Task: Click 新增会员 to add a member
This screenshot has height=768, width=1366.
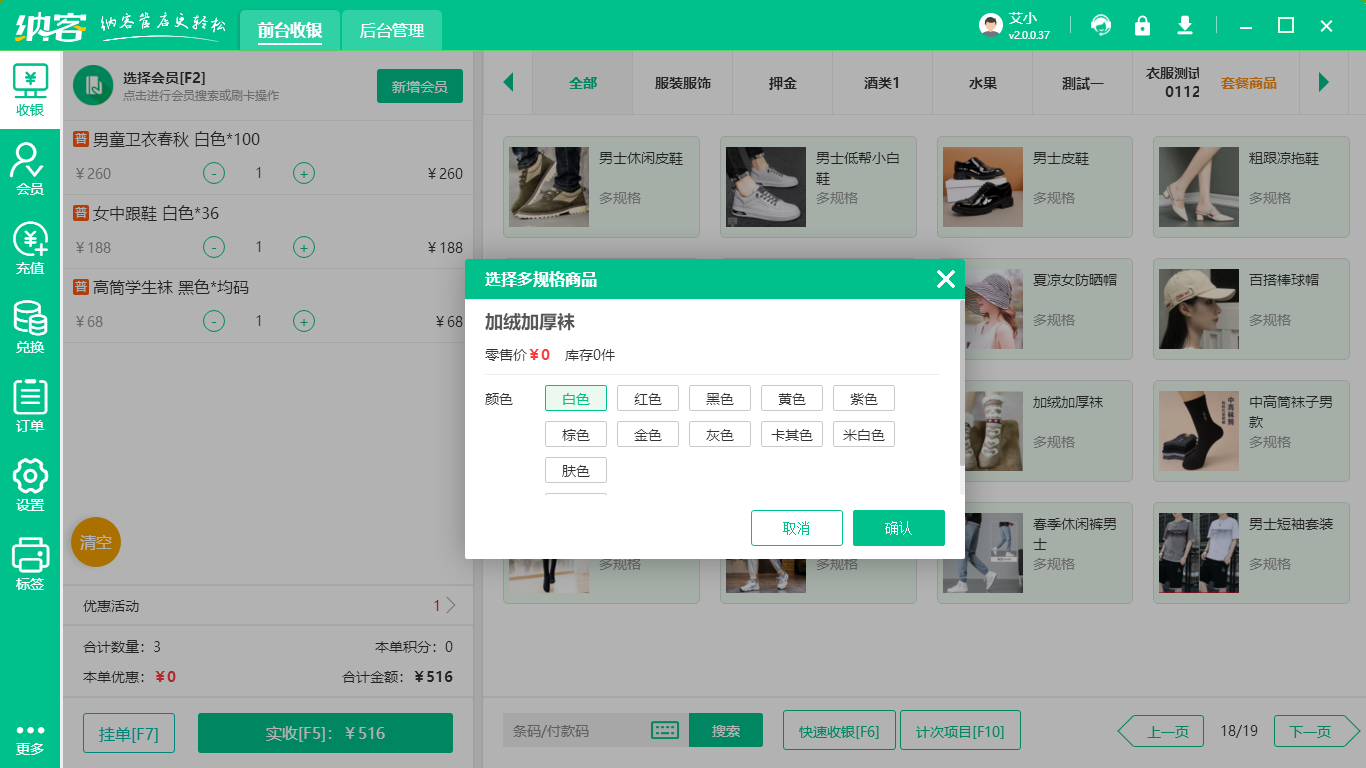Action: click(419, 86)
